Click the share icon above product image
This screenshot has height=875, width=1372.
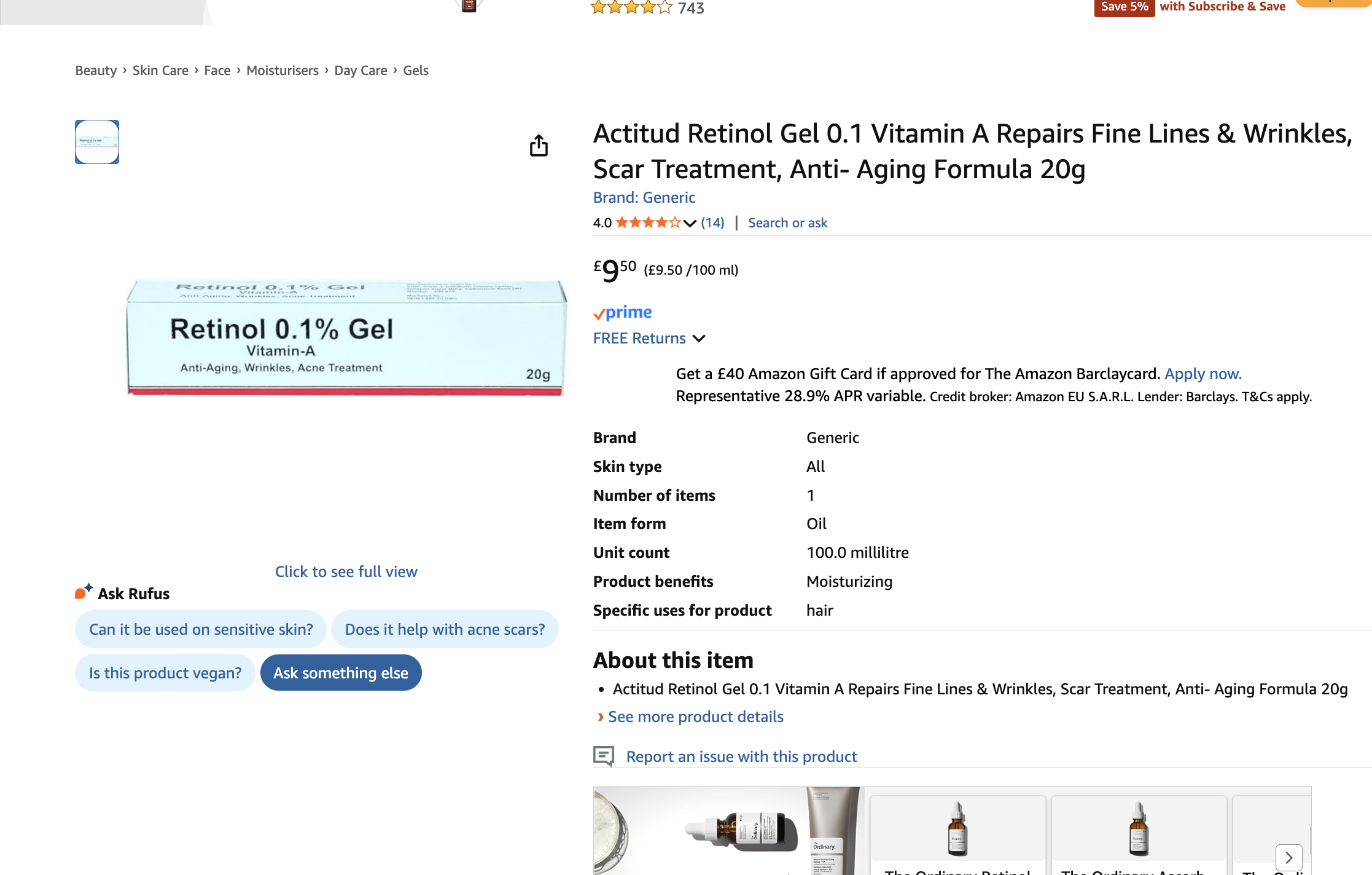pos(539,146)
